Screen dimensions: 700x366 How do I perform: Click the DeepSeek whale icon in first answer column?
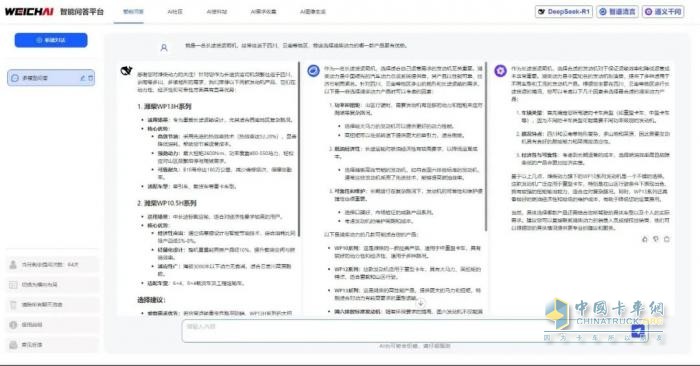pyautogui.click(x=127, y=71)
